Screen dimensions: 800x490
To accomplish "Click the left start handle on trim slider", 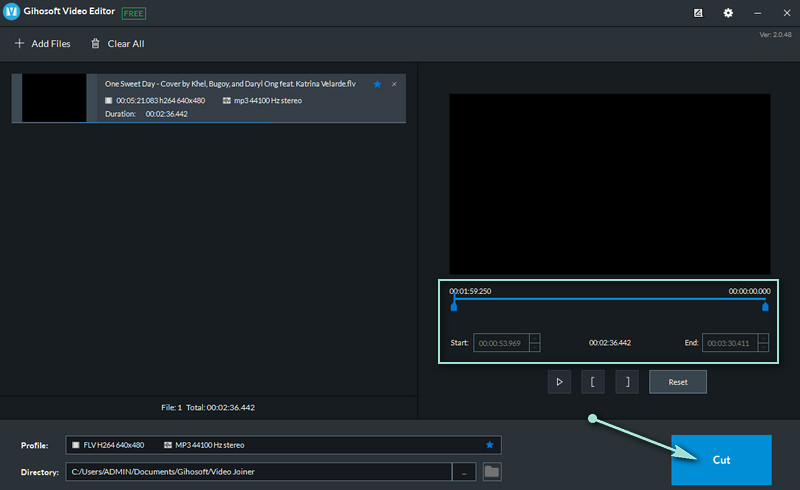I will [x=454, y=305].
